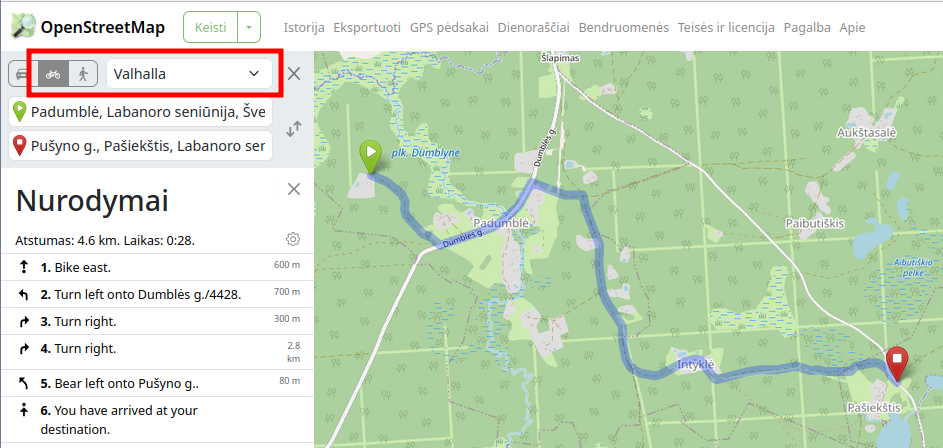
Task: Switch to walking directions mode
Action: [x=83, y=74]
